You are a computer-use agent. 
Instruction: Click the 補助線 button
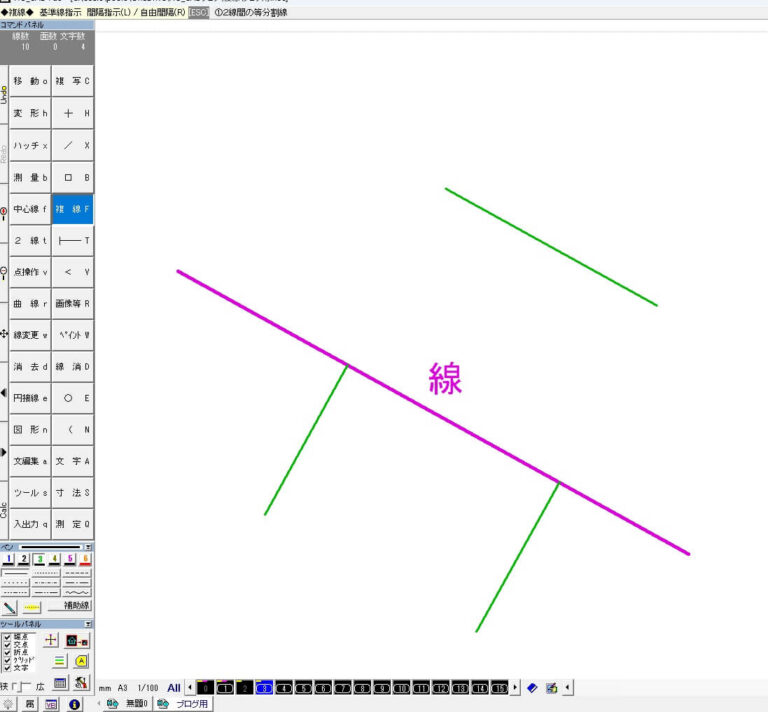click(x=70, y=606)
